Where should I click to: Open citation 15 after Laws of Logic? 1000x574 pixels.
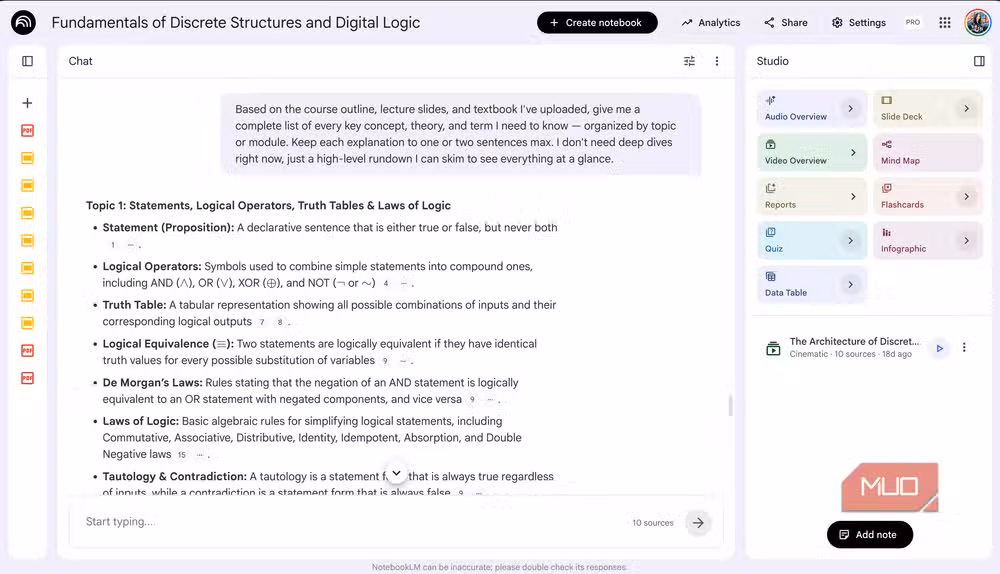(x=182, y=455)
